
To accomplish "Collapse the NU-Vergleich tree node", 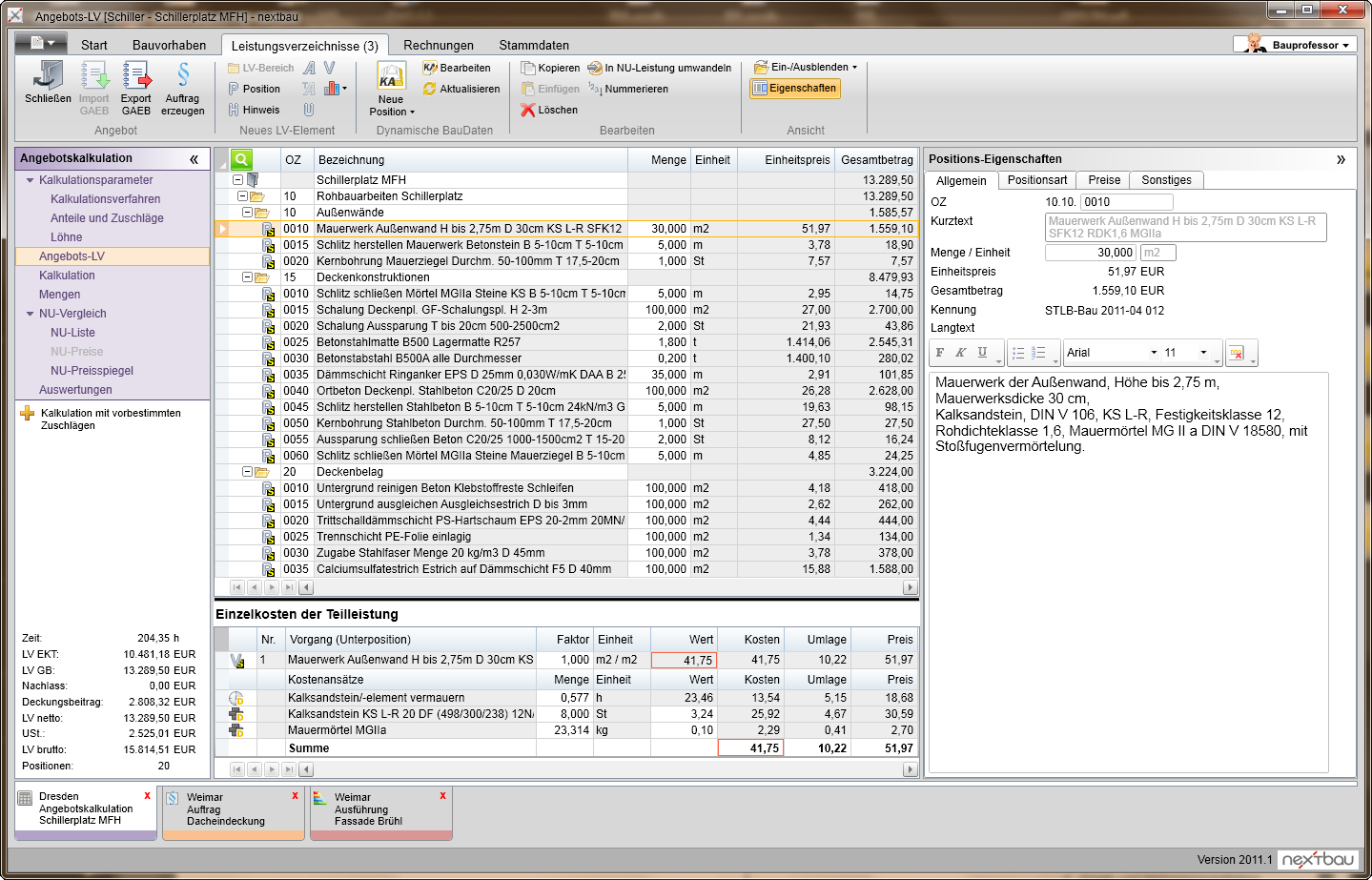I will point(30,314).
